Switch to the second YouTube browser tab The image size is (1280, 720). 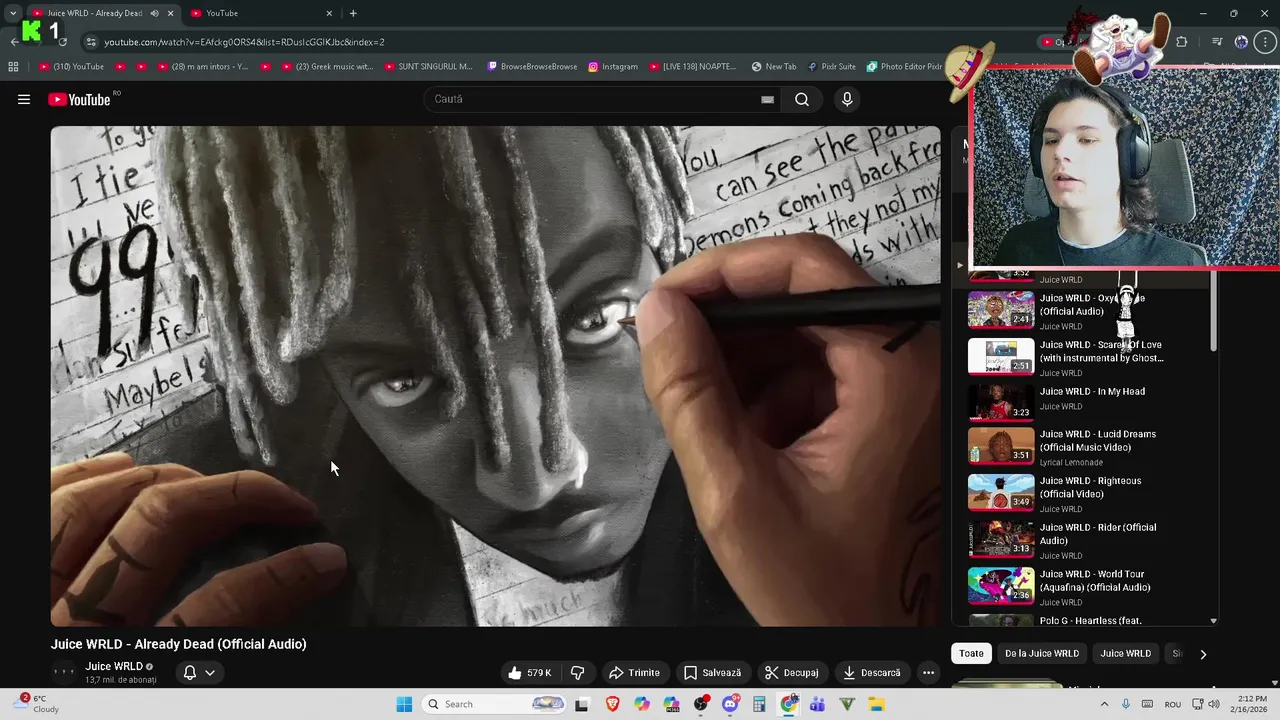(262, 13)
